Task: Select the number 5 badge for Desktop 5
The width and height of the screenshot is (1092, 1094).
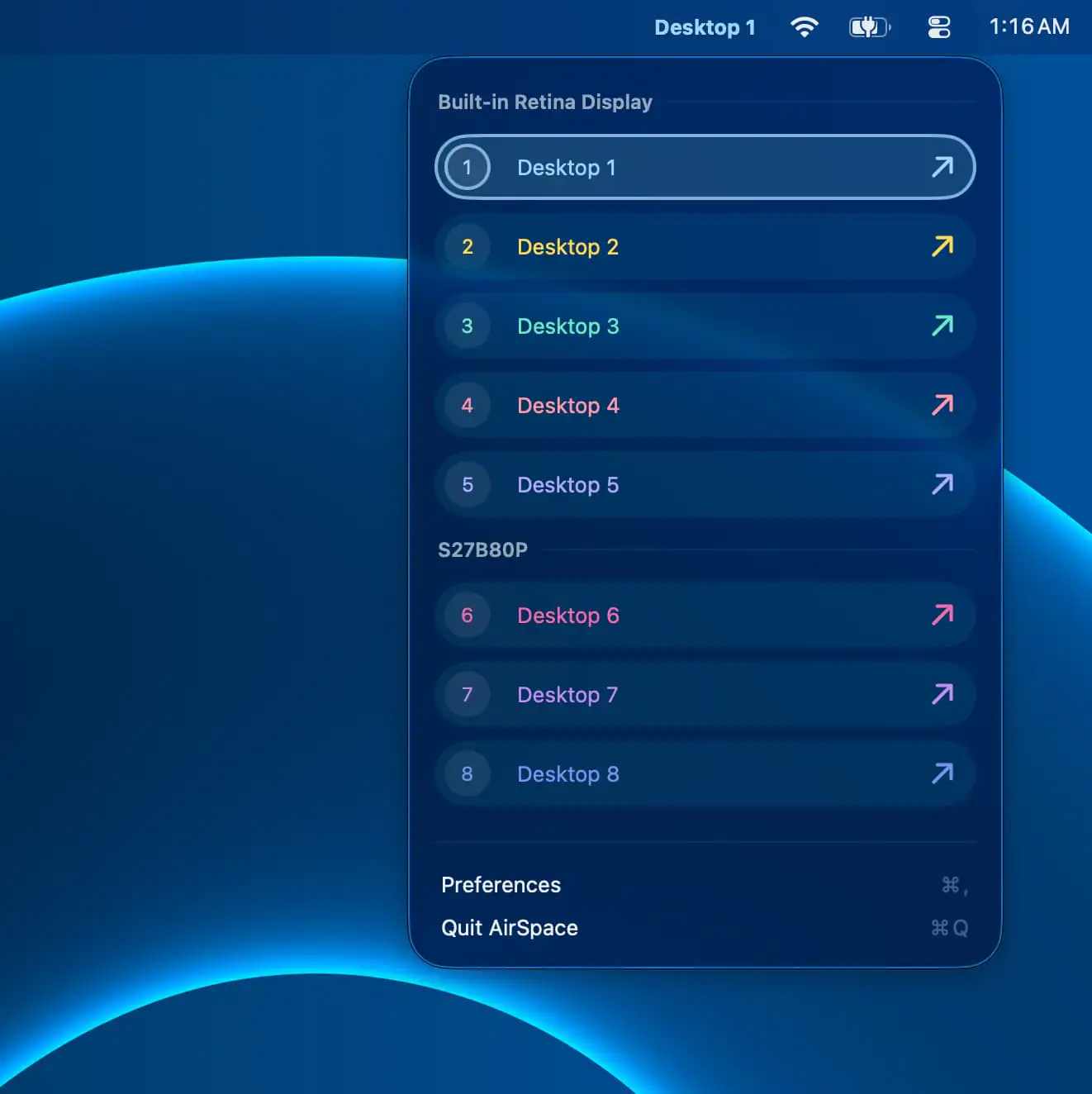Action: pos(468,484)
